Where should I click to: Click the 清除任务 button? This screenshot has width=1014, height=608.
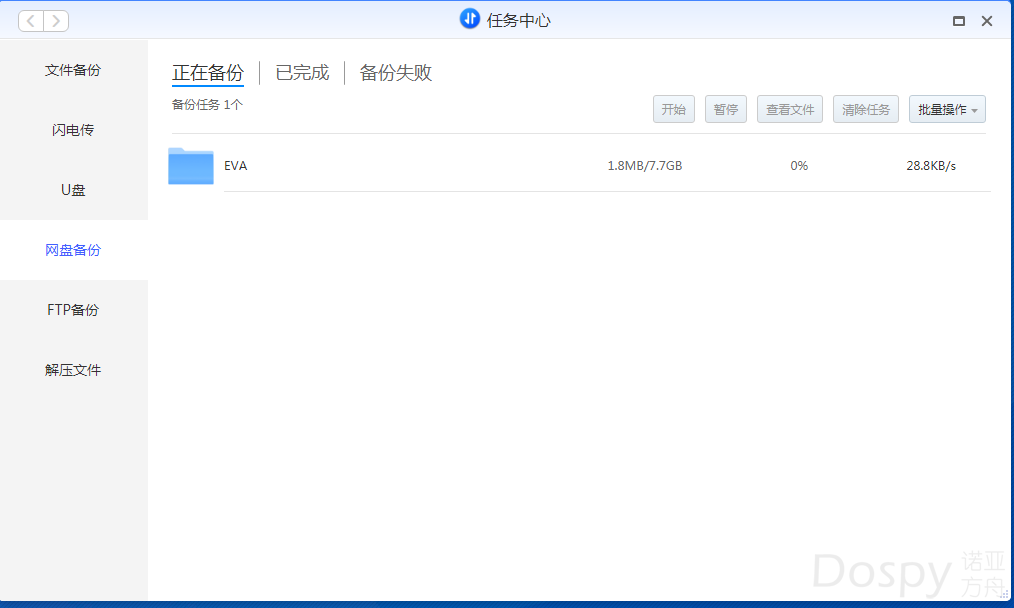coord(866,110)
